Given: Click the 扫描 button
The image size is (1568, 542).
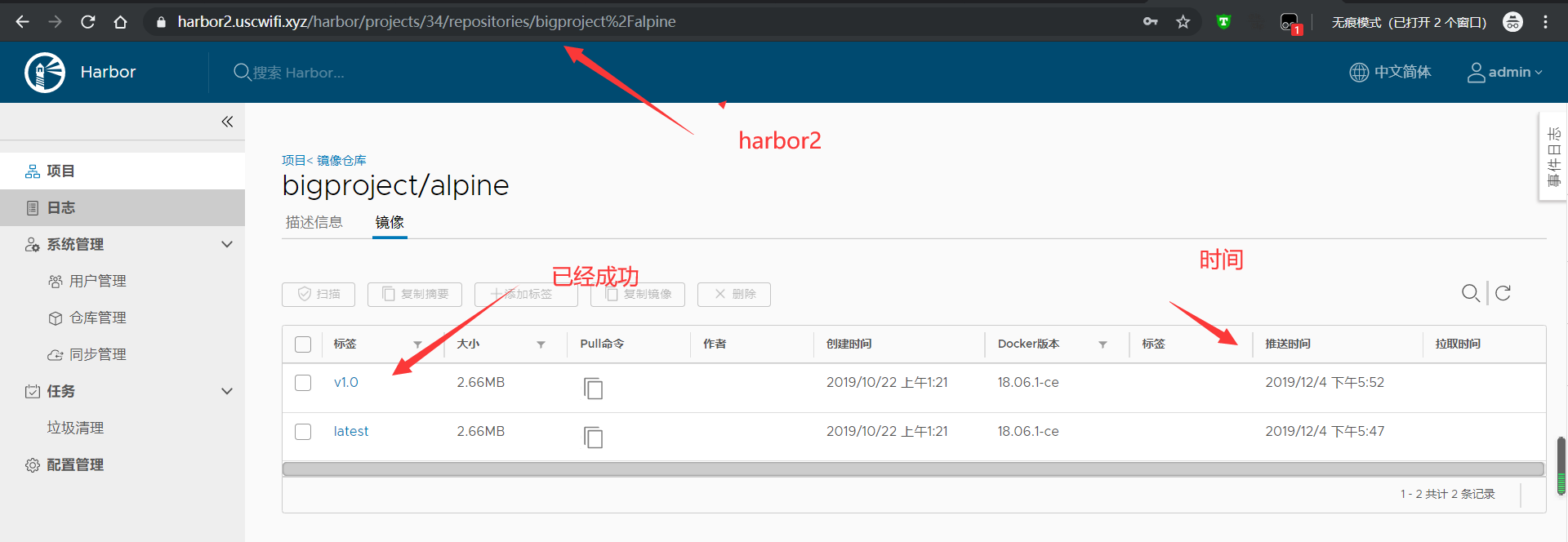Looking at the screenshot, I should click(318, 295).
